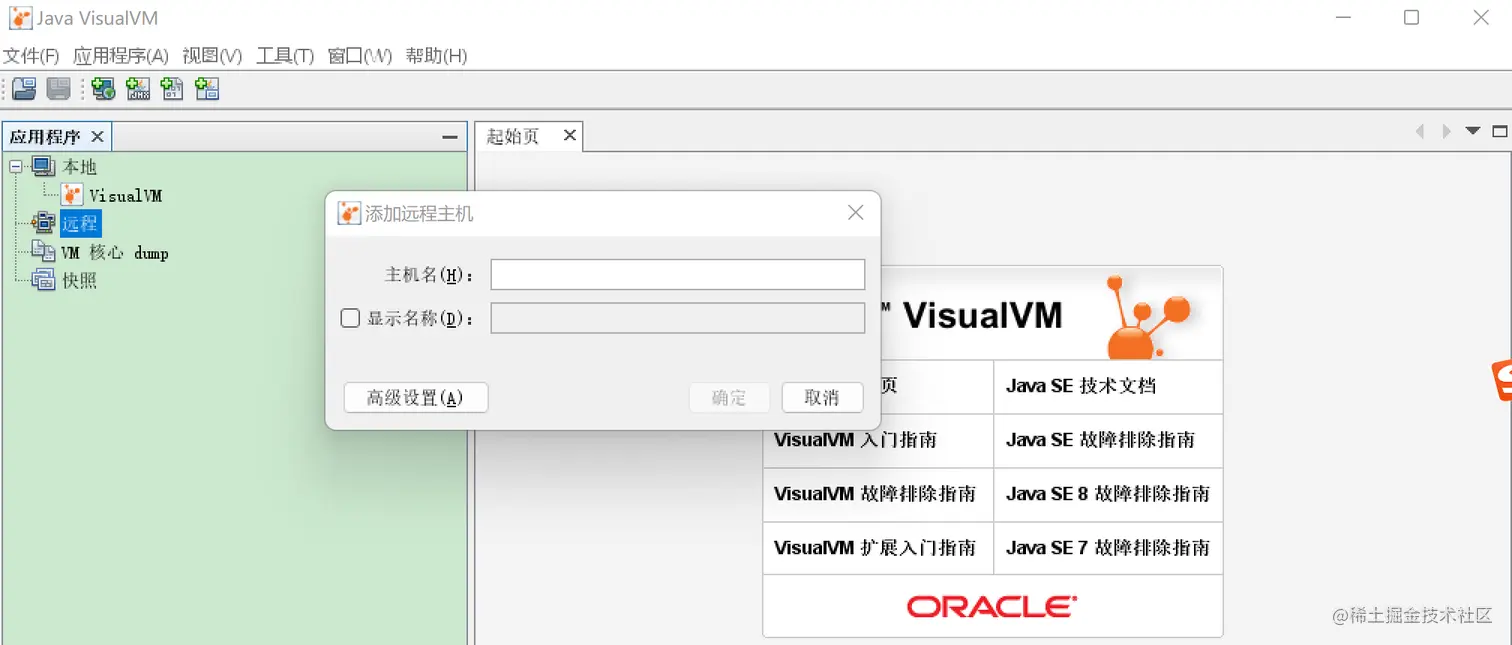Click the 远程 remote hosts icon

coord(44,223)
